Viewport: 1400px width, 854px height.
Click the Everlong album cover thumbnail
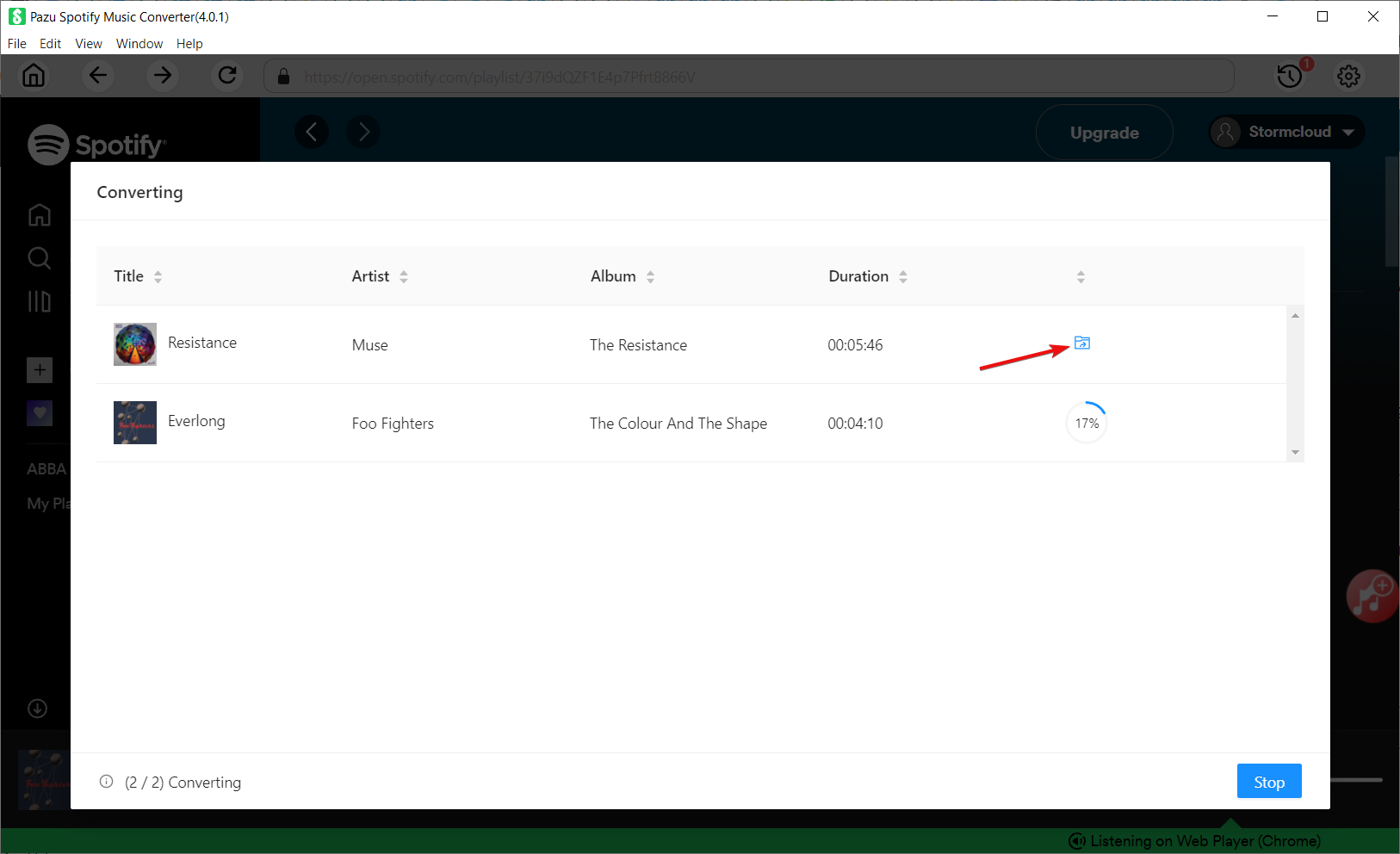(135, 423)
